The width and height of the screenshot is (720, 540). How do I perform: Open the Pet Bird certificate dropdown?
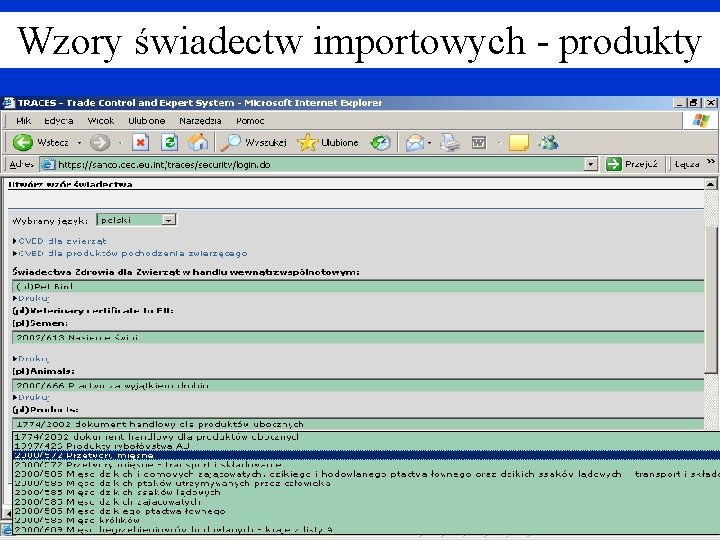point(358,287)
